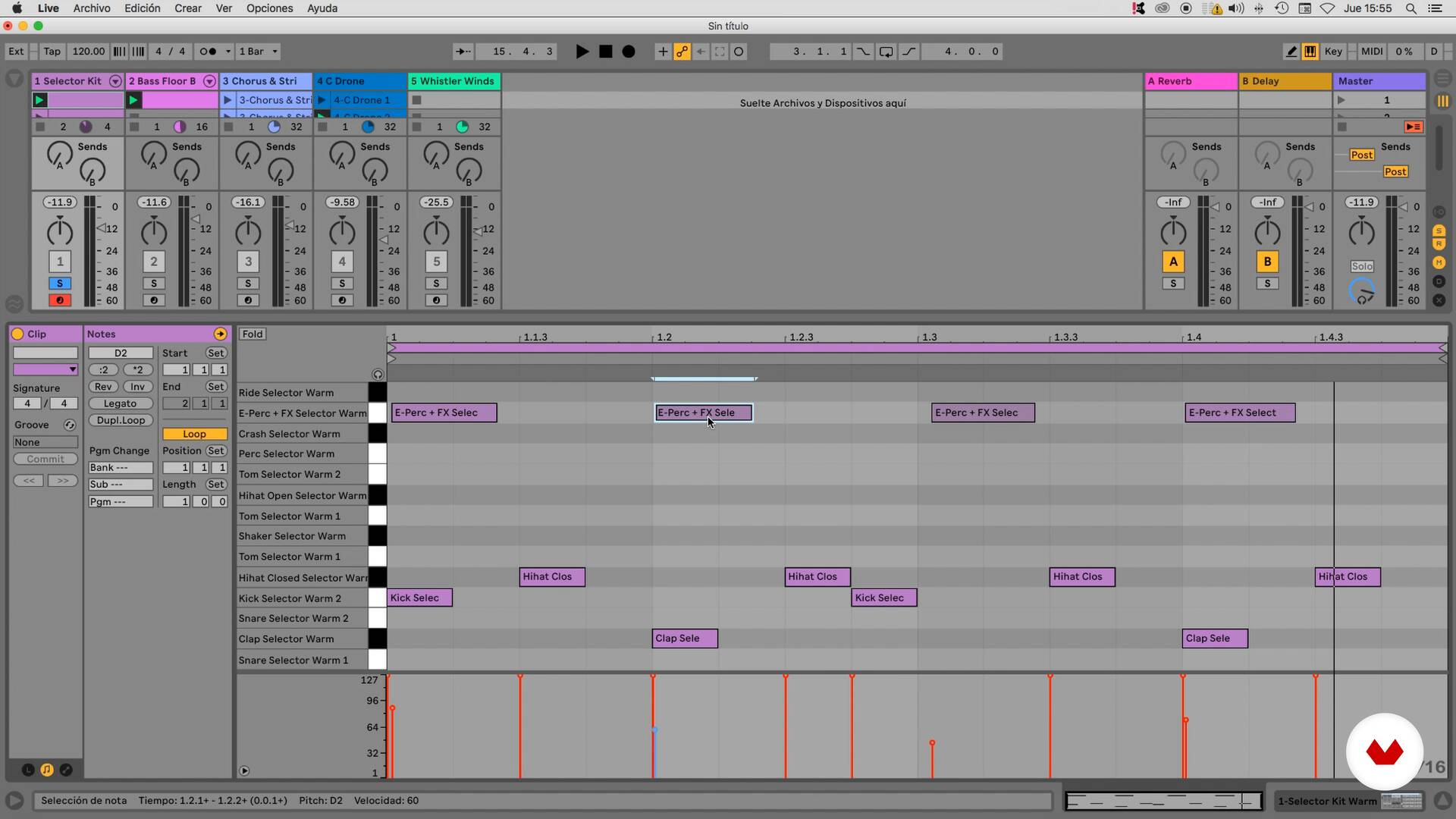Open the Bank program change dropdown
Viewport: 1456px width, 819px height.
click(x=121, y=467)
